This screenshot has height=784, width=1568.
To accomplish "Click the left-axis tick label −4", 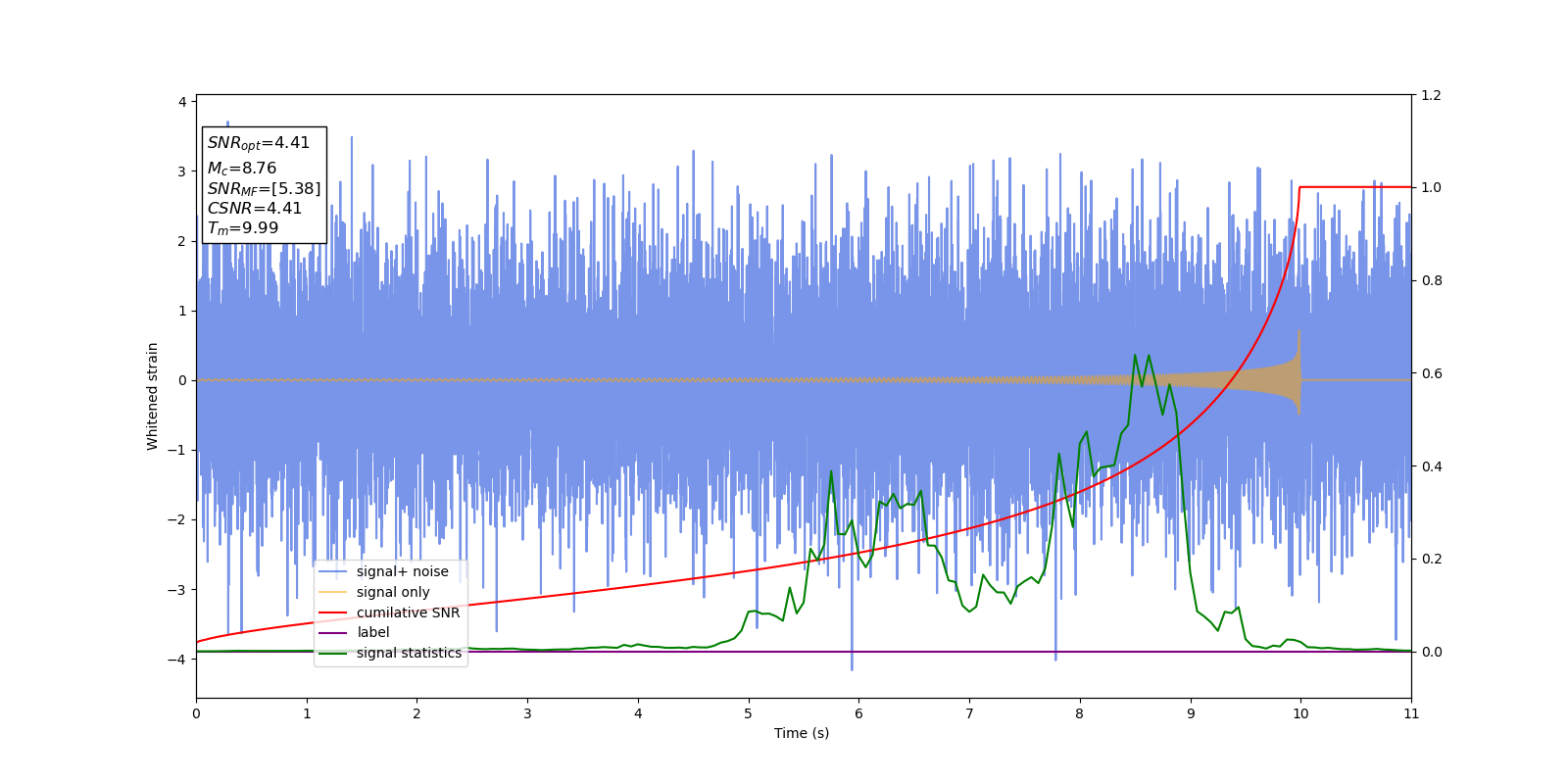I will click(x=178, y=660).
